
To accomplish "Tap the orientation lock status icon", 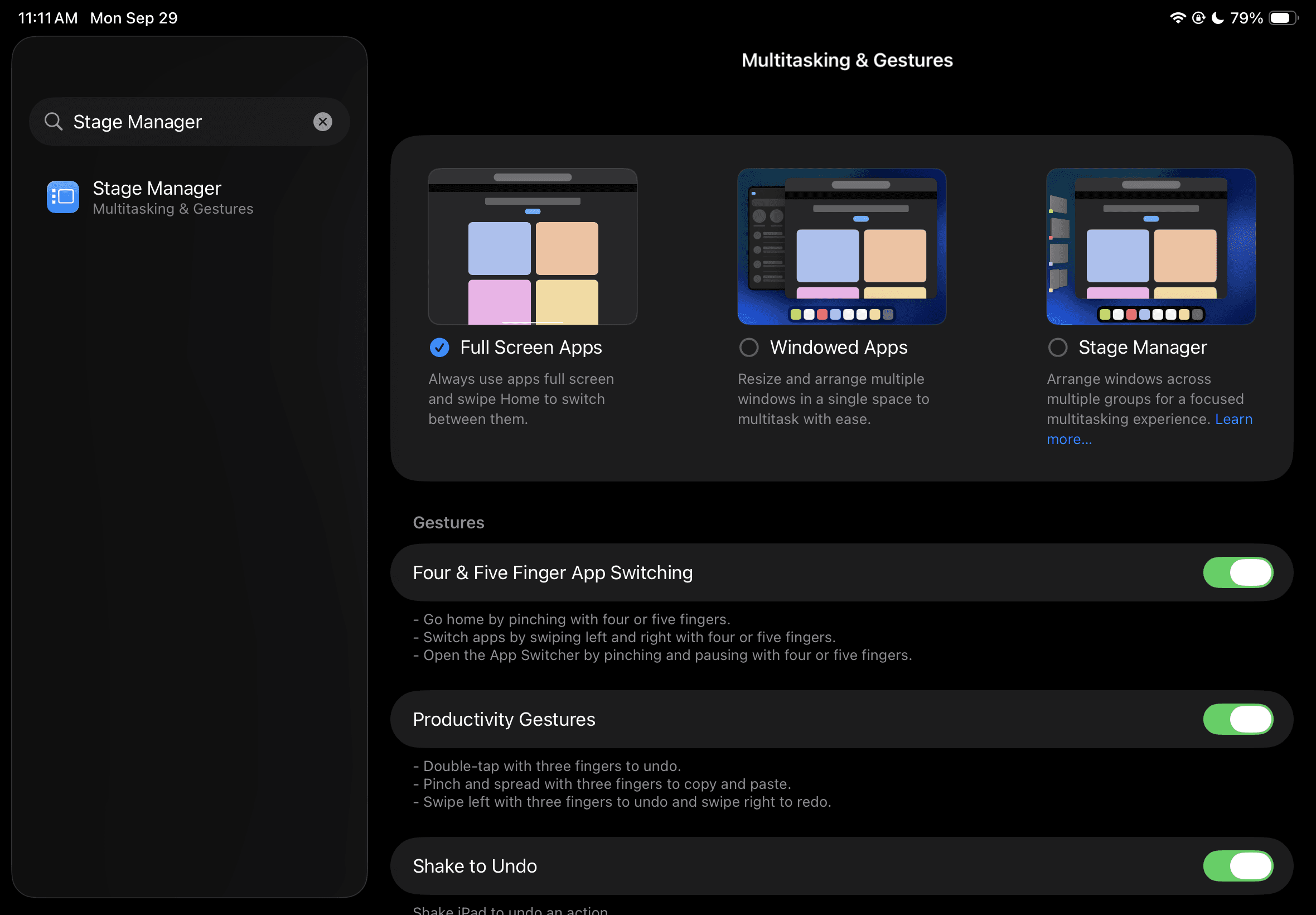I will tap(1198, 18).
